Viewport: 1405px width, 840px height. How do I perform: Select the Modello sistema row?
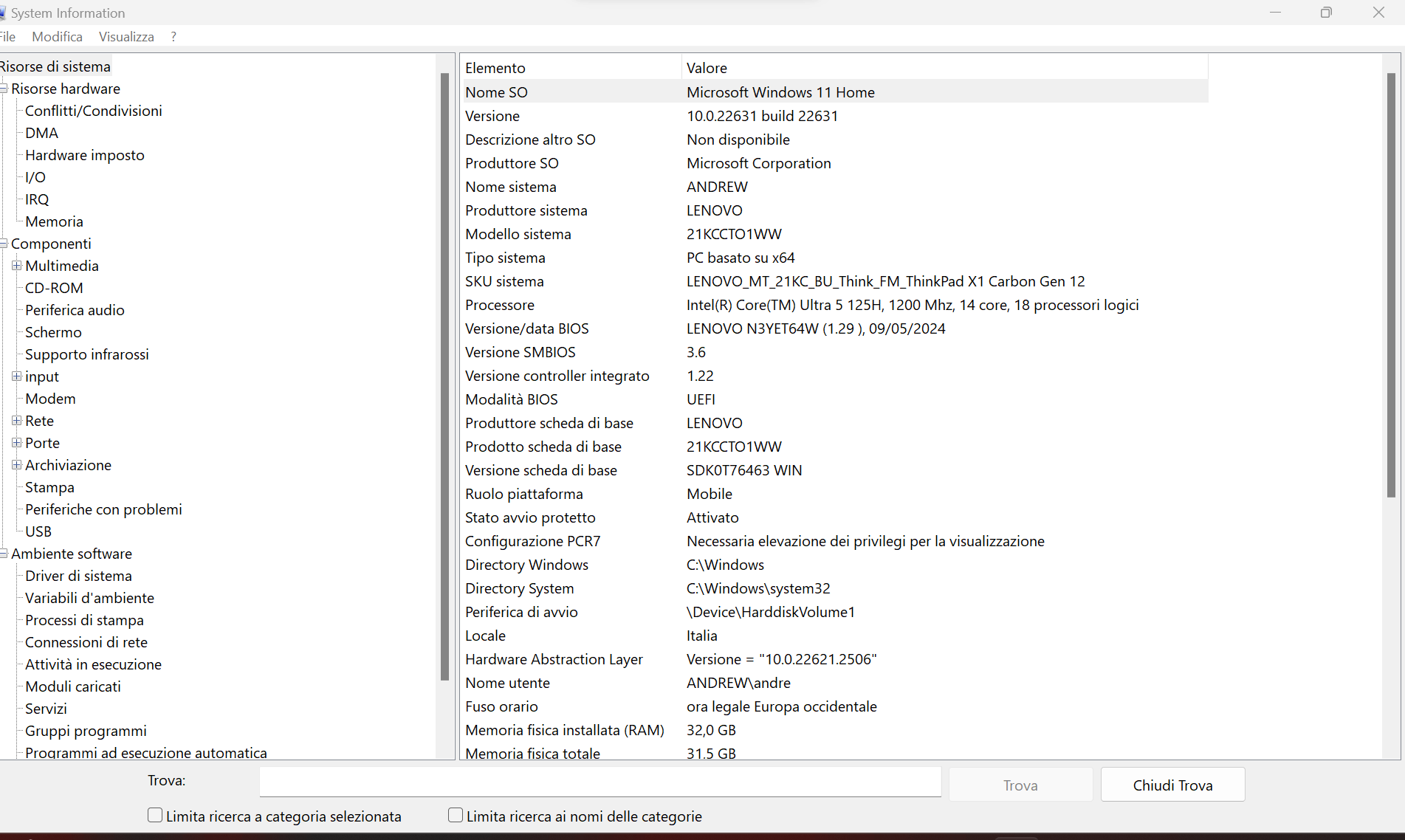coord(834,234)
